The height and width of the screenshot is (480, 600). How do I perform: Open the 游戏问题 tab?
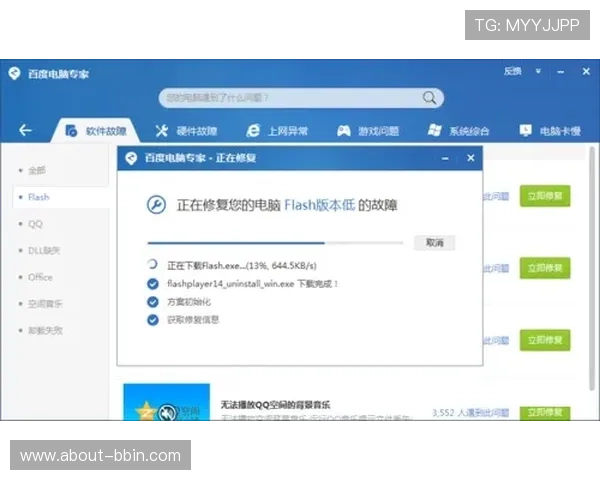point(368,131)
